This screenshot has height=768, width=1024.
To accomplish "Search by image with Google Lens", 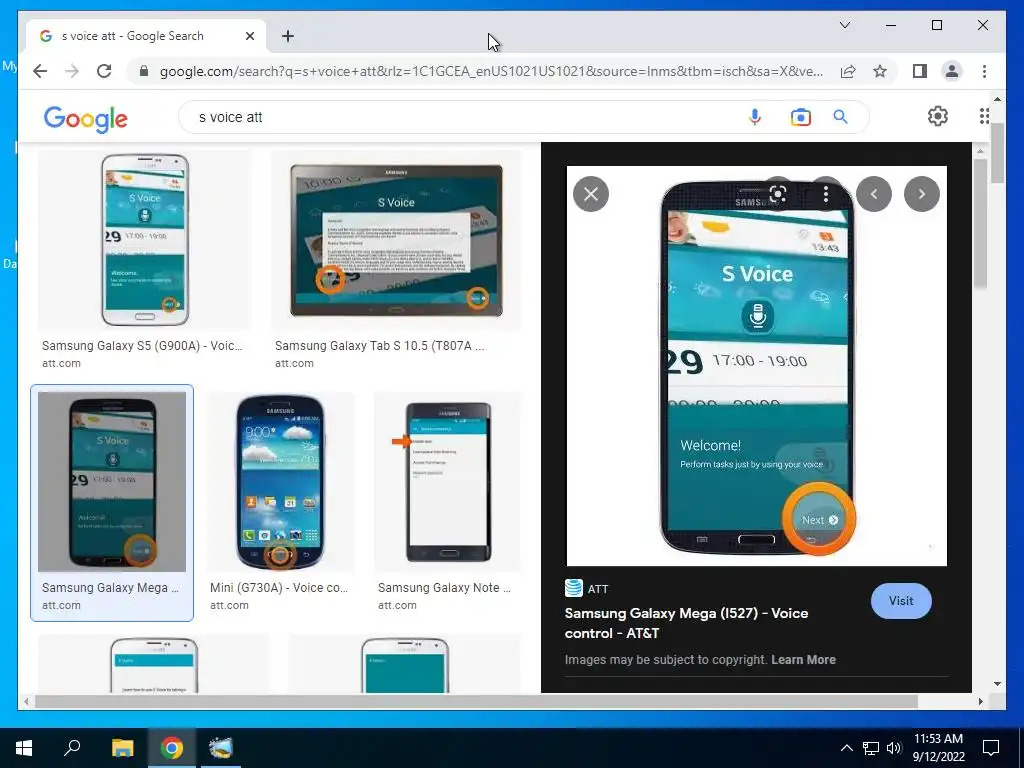I will coord(801,117).
